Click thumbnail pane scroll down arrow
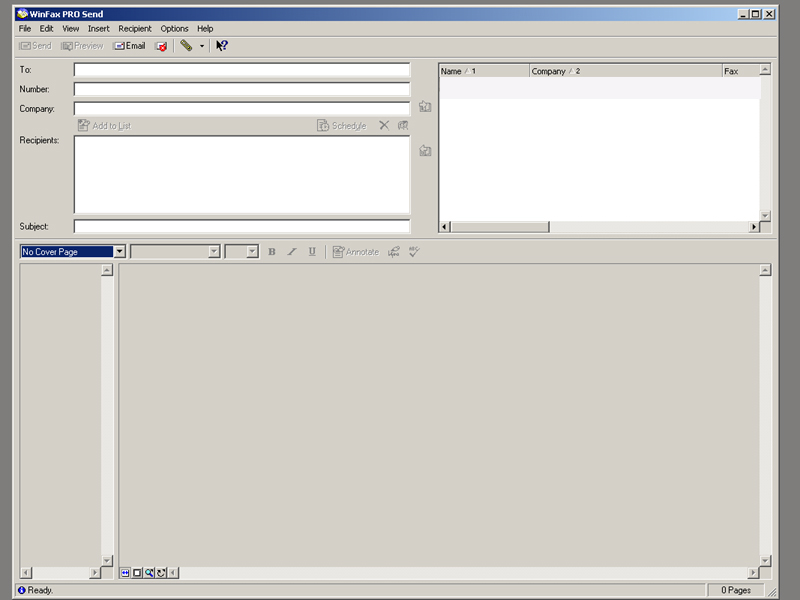Screen dimensions: 800x600 [107, 561]
